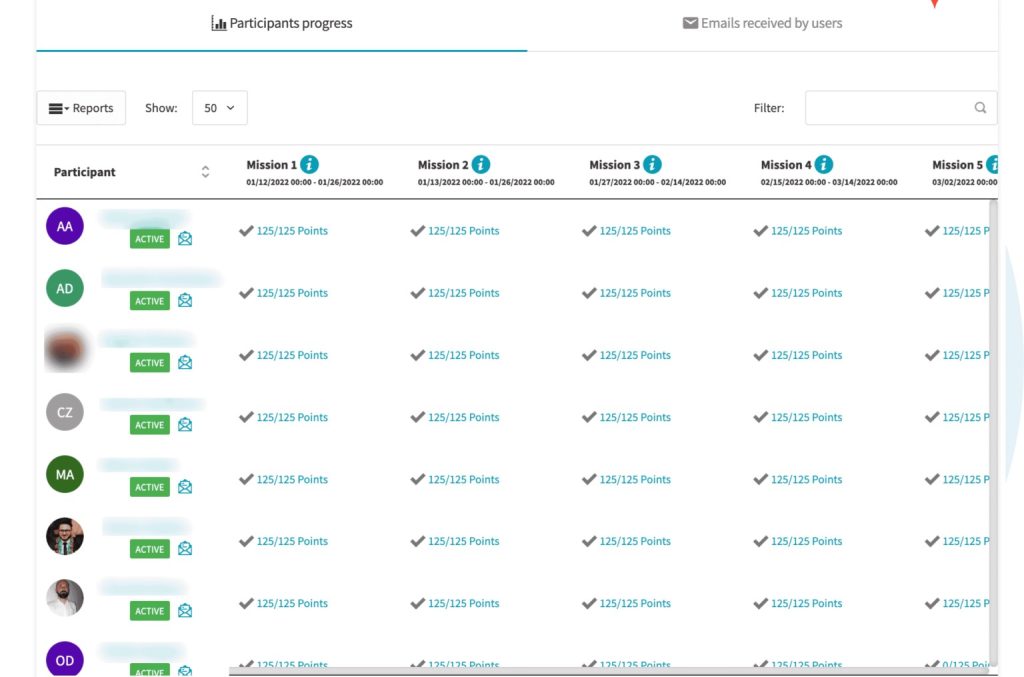This screenshot has height=677, width=1024.
Task: Open blurred-avatar row's Mission 2 points
Action: point(464,354)
